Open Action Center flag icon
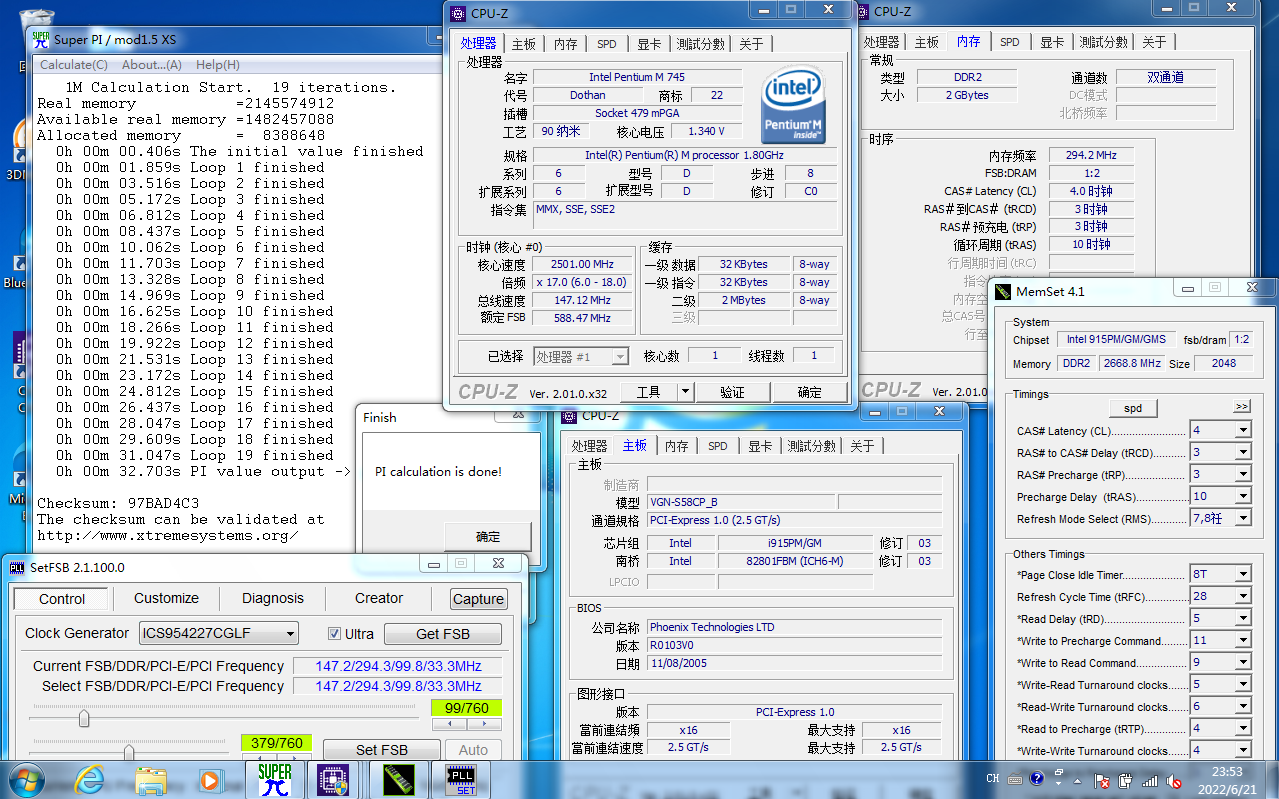 [x=1103, y=779]
